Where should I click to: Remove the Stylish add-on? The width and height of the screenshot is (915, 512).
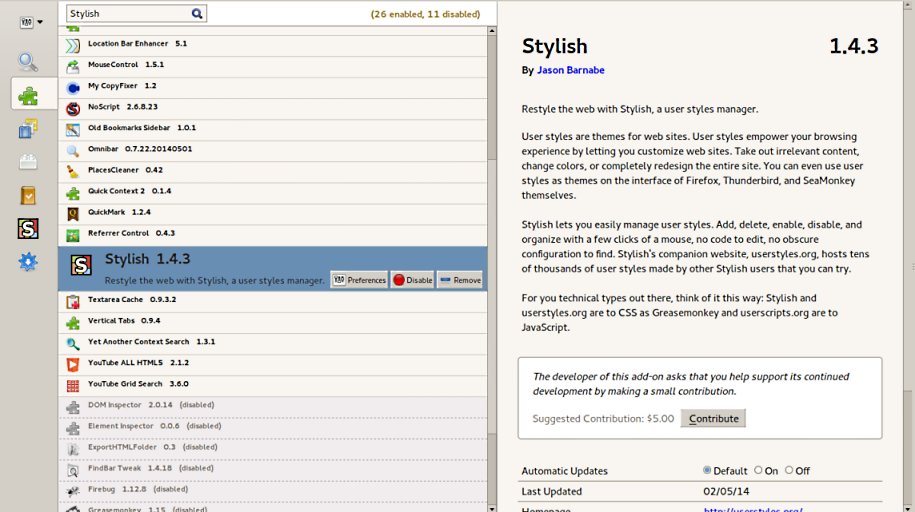(460, 280)
